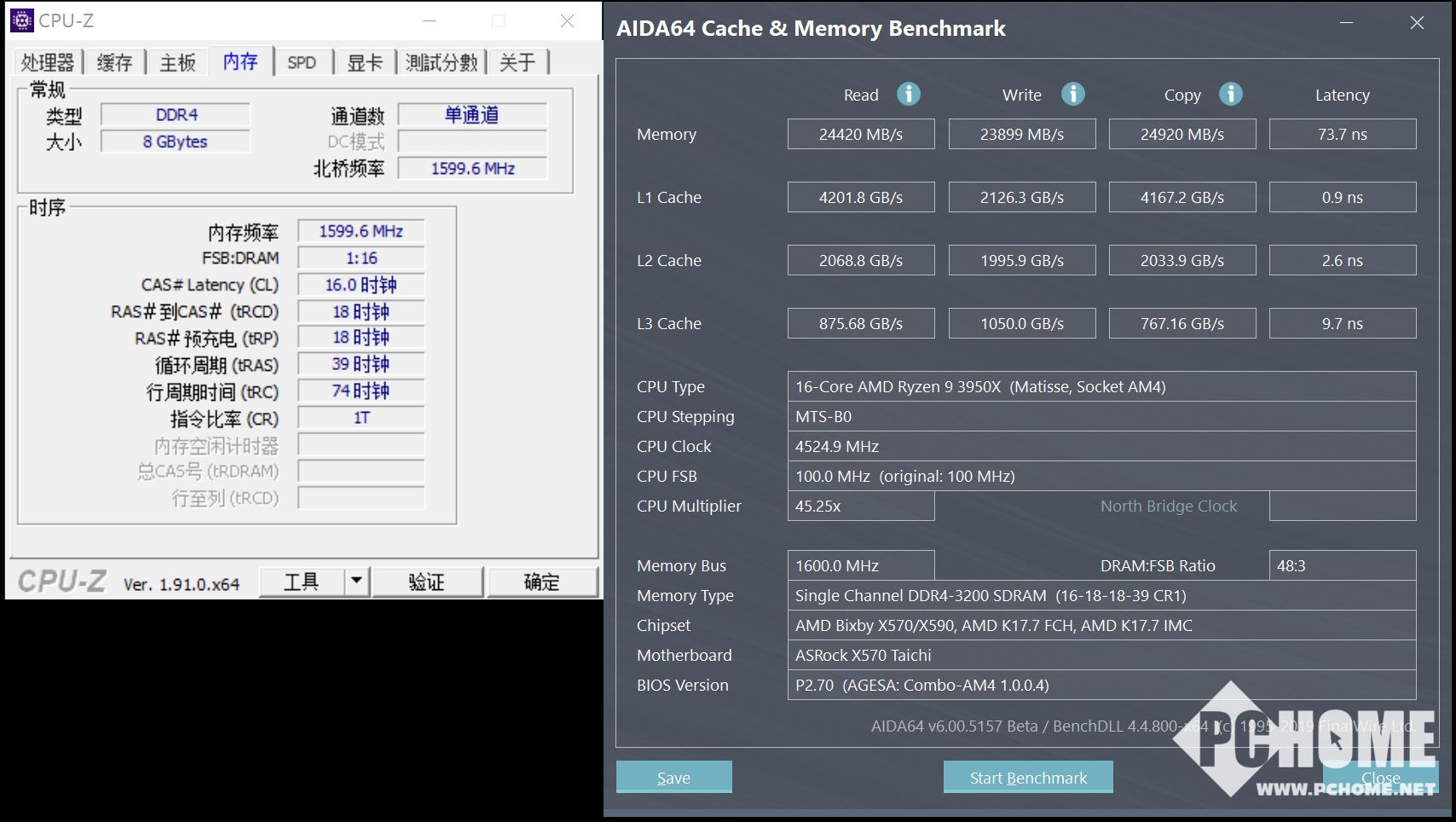Switch to the 缓存 tab in CPU-Z
Image resolution: width=1456 pixels, height=822 pixels.
tap(114, 62)
